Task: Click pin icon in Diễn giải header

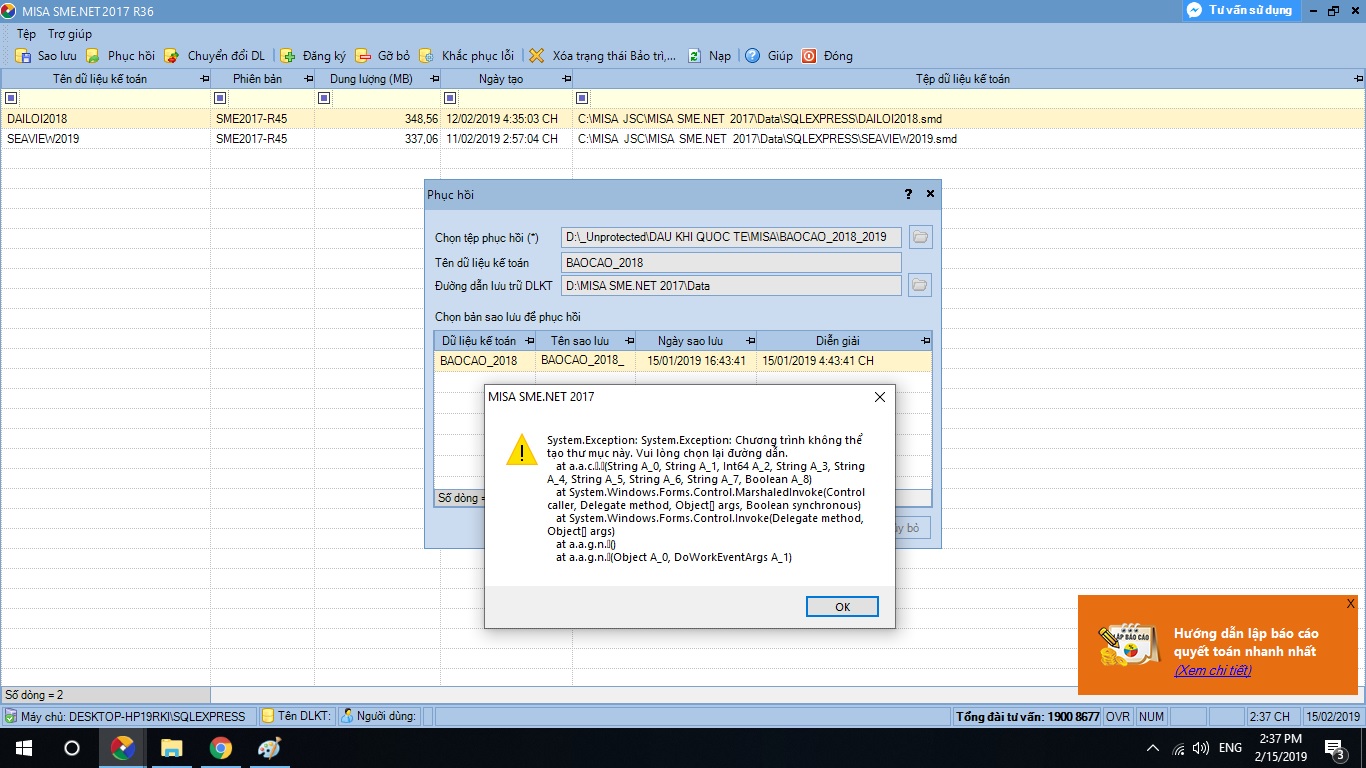Action: pyautogui.click(x=924, y=341)
